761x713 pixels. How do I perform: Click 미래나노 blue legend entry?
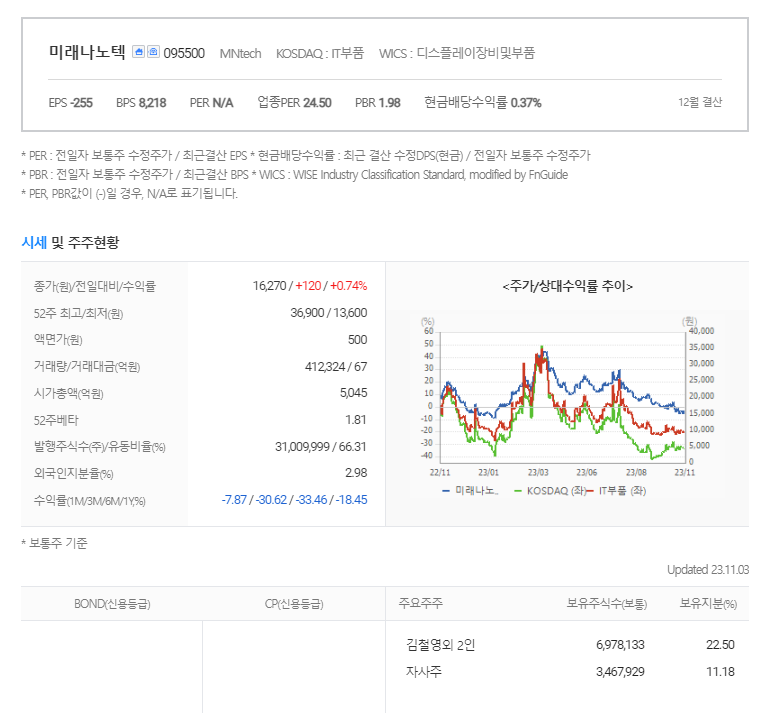(470, 491)
